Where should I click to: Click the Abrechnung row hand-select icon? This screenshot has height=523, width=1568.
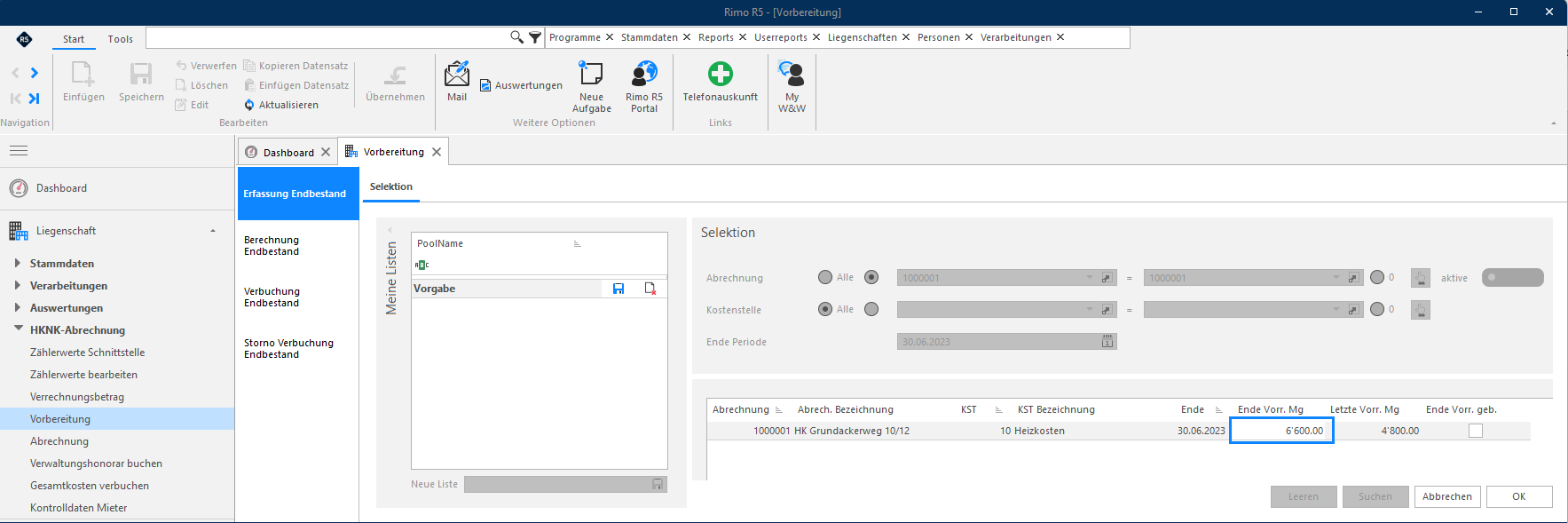click(x=1421, y=278)
